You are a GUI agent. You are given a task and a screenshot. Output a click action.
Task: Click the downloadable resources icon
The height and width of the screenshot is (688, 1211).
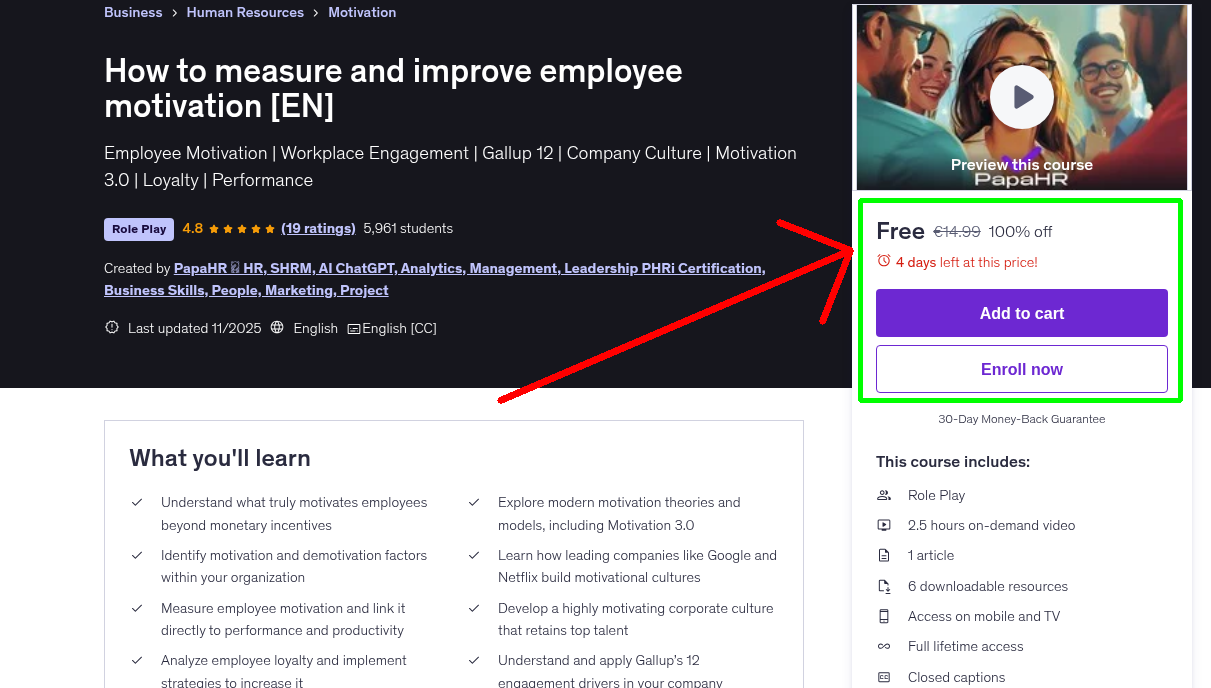[883, 586]
